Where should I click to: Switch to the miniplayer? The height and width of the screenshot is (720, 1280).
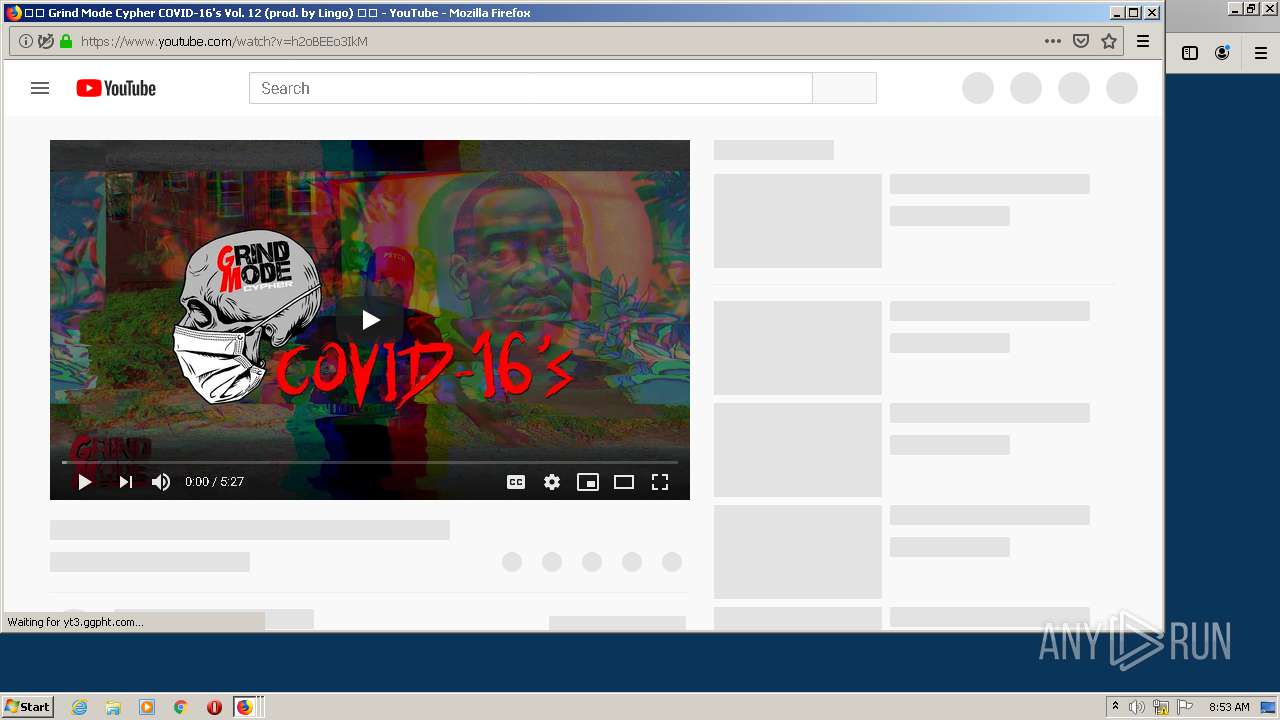pos(588,482)
